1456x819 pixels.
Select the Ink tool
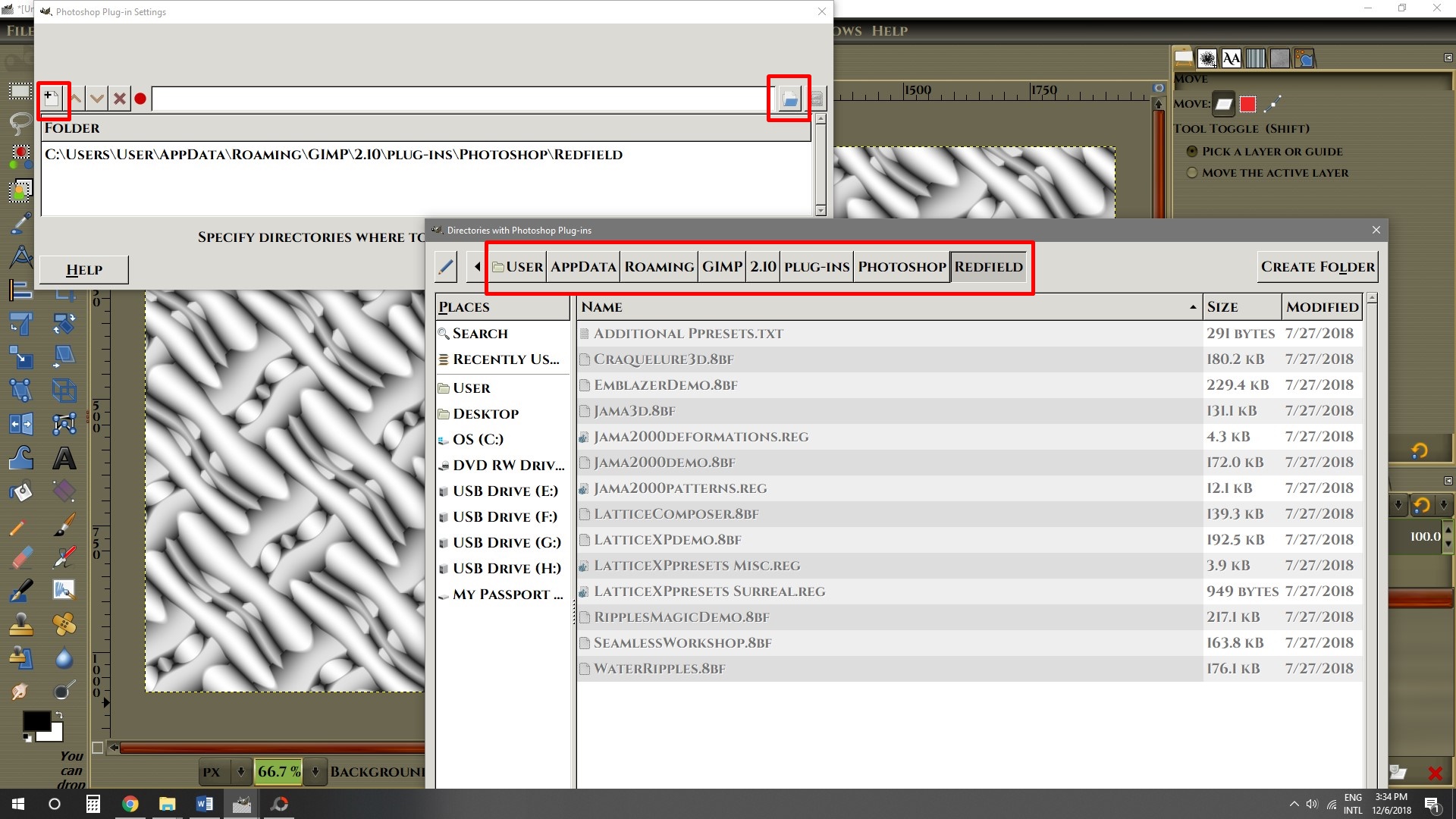click(20, 591)
